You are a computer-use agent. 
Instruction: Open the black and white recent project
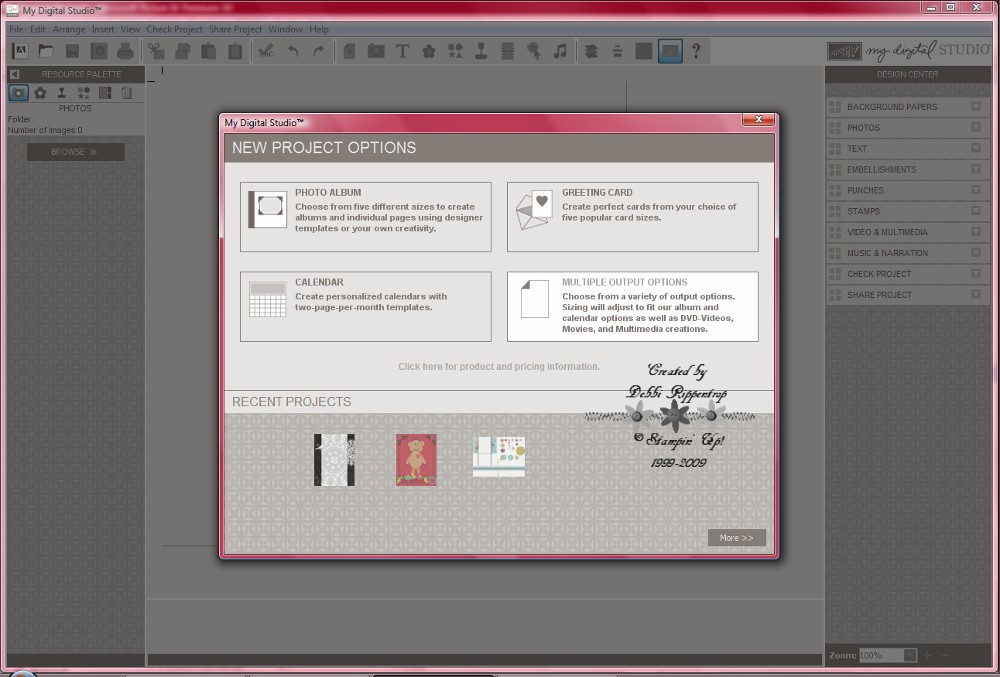[334, 460]
